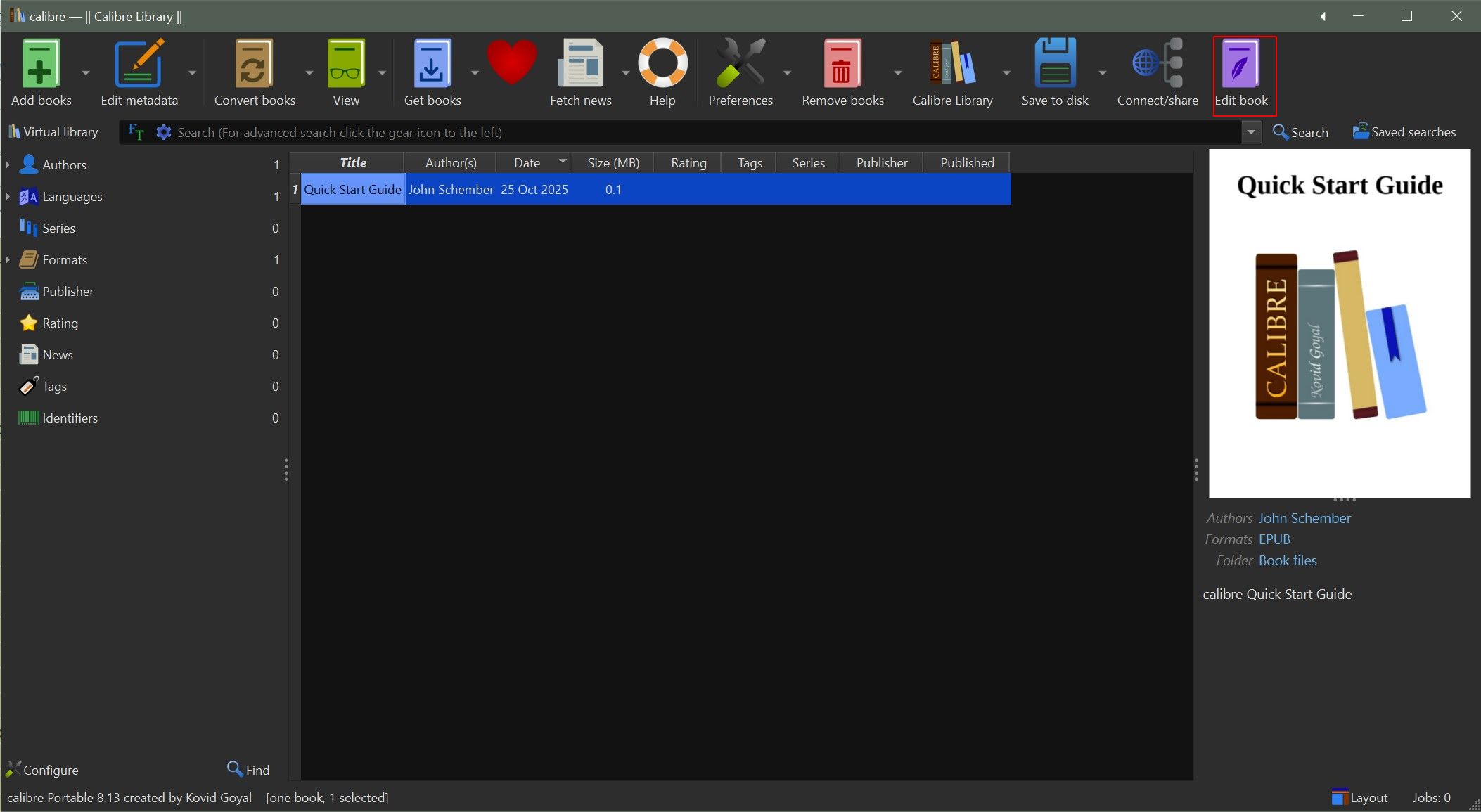Screen dimensions: 1481x812
Task: Open the Add books dropdown arrow
Action: 85,72
